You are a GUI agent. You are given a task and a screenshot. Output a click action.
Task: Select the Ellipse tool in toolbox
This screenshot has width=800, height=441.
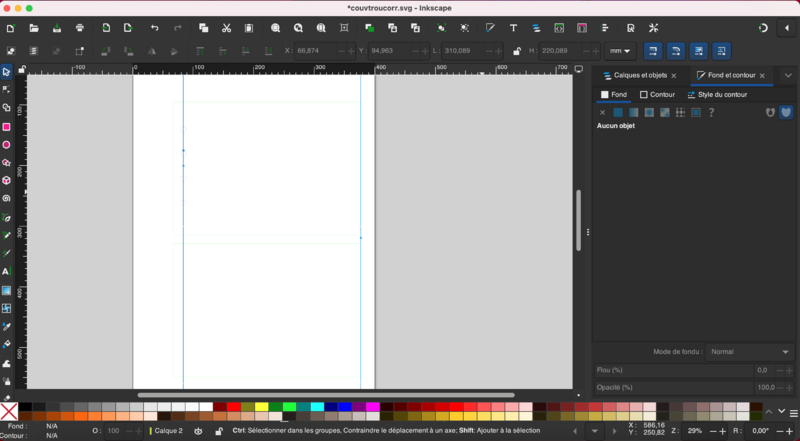tap(6, 145)
